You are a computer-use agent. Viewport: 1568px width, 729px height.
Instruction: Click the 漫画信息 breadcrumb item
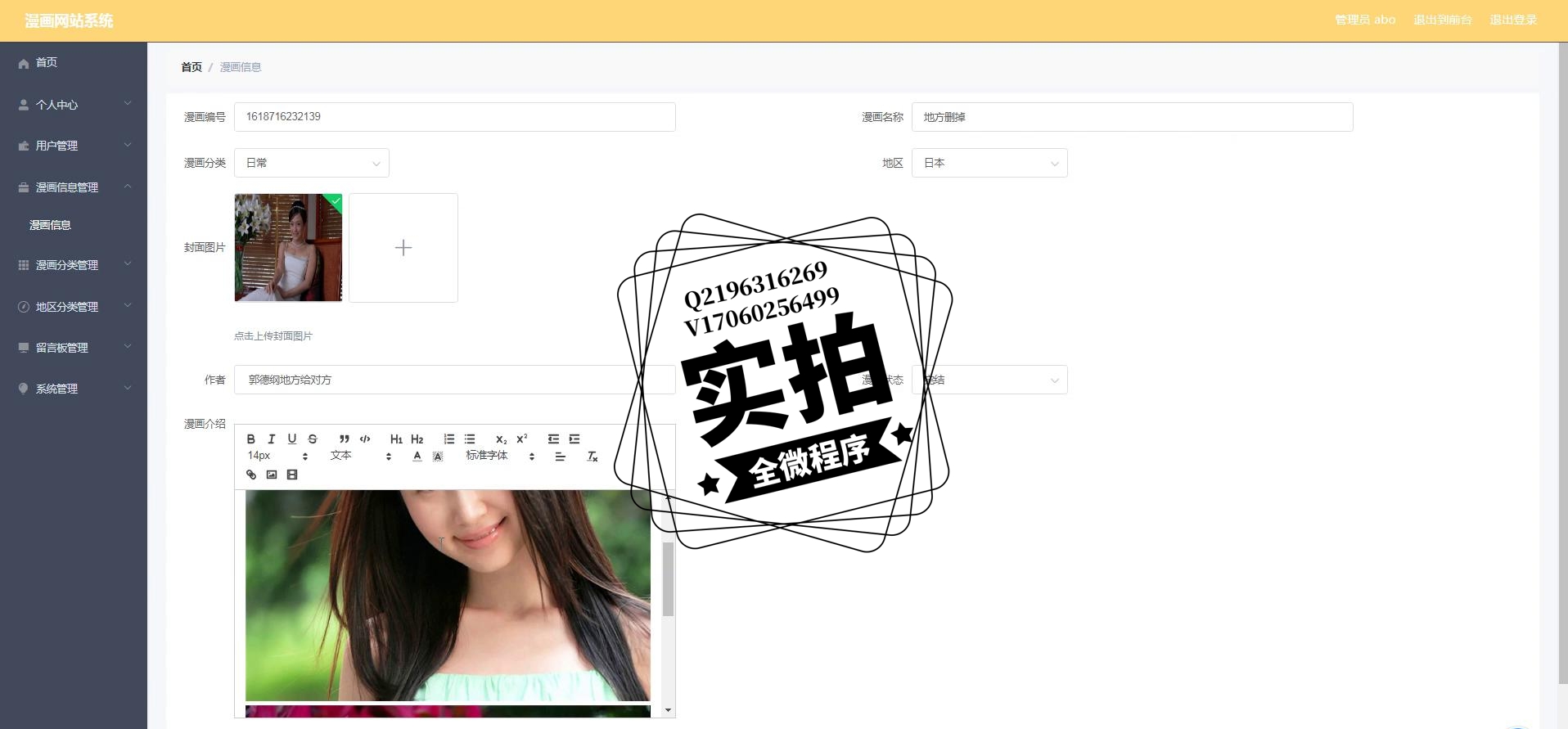(241, 67)
